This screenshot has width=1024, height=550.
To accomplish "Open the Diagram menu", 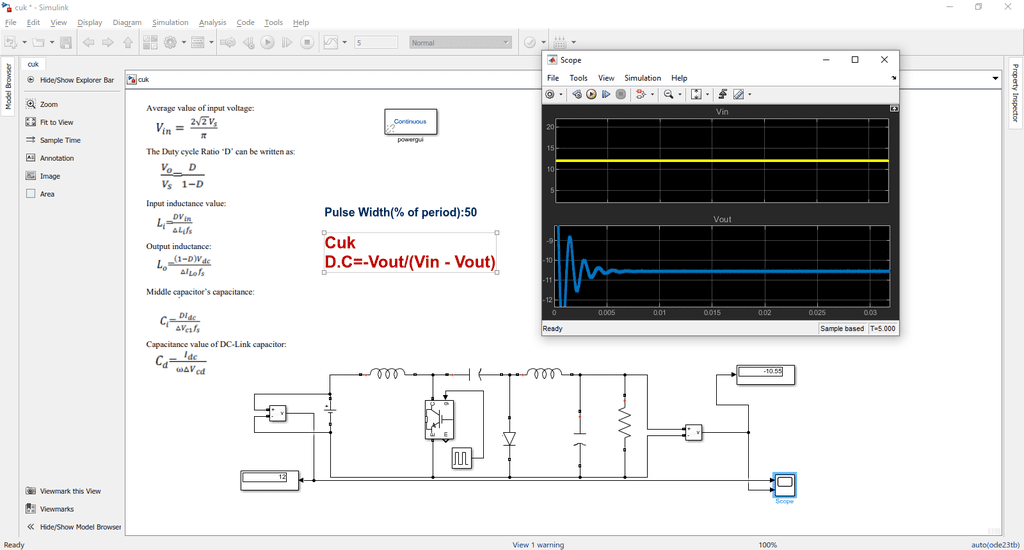I will 127,22.
